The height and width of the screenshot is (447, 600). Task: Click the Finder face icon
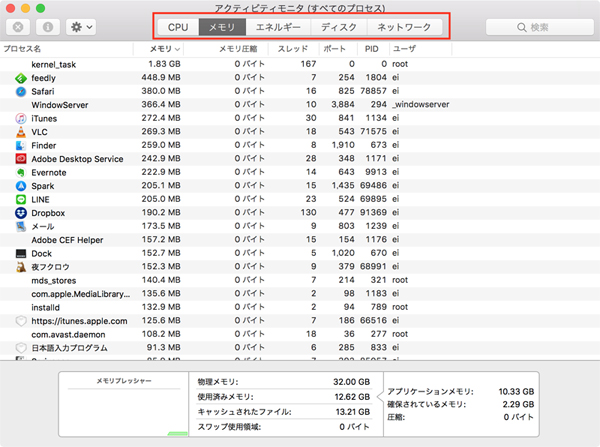pyautogui.click(x=21, y=145)
